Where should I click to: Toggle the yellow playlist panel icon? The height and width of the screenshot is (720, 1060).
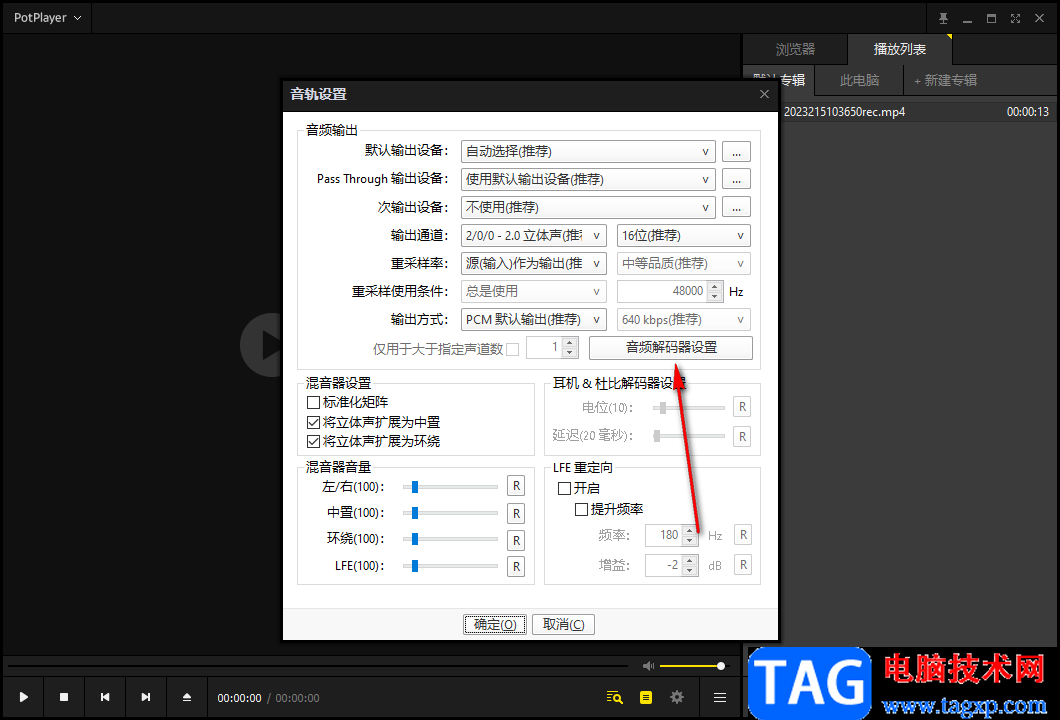pyautogui.click(x=646, y=697)
